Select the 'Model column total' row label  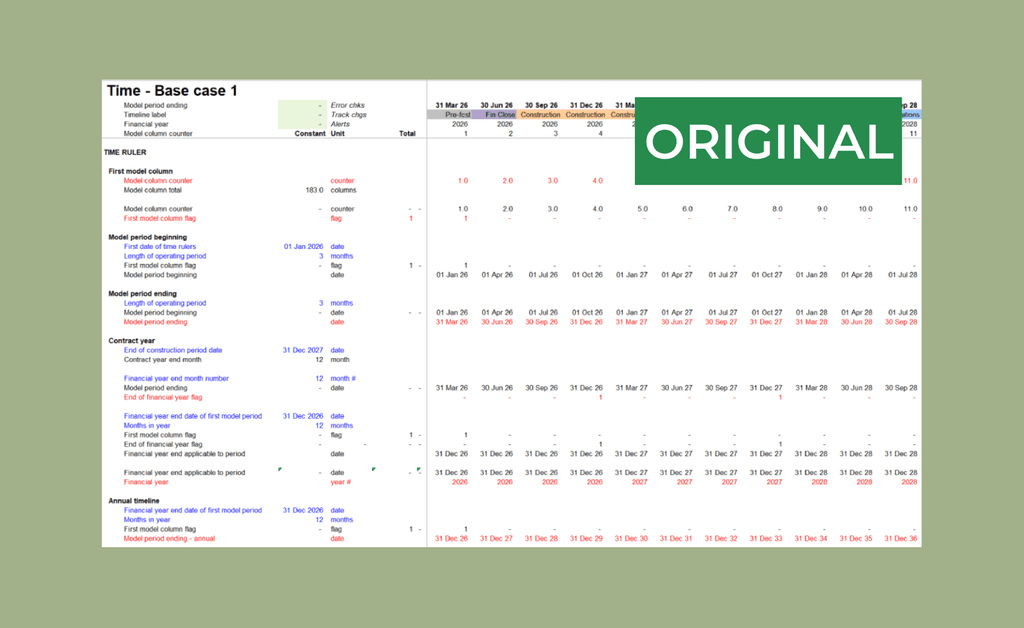tap(153, 191)
